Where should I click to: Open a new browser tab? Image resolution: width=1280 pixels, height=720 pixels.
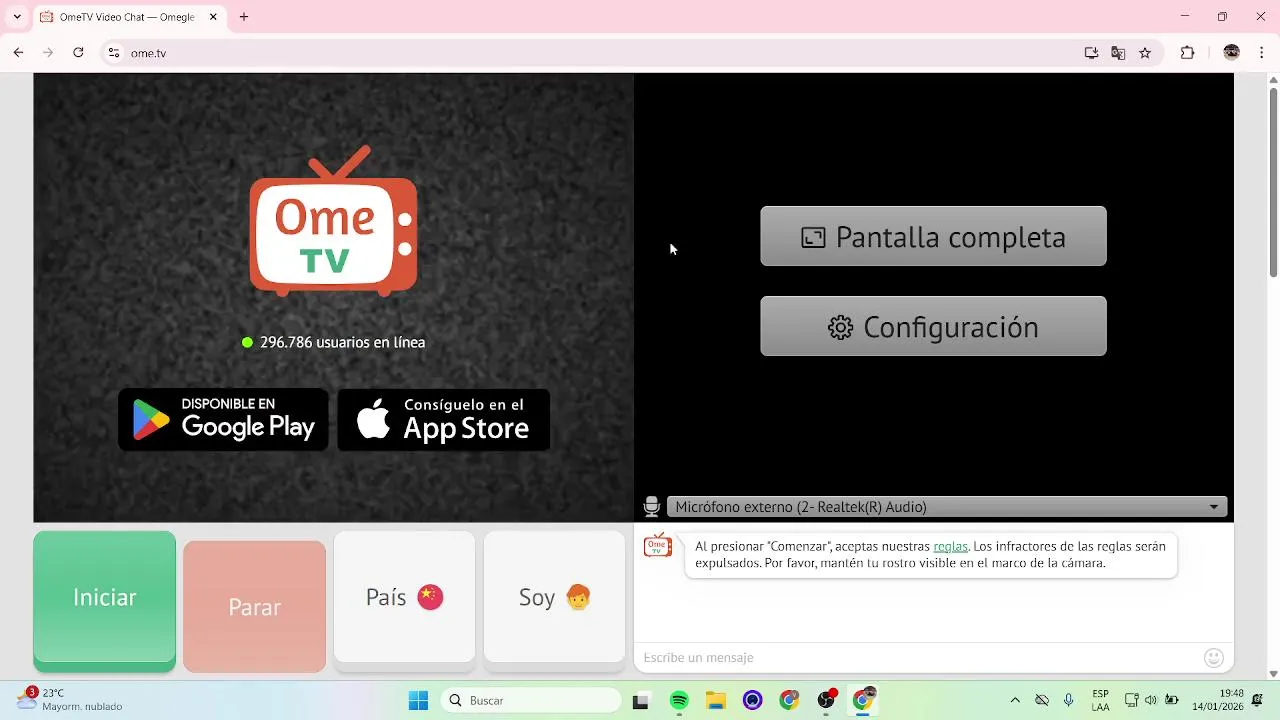[x=244, y=17]
